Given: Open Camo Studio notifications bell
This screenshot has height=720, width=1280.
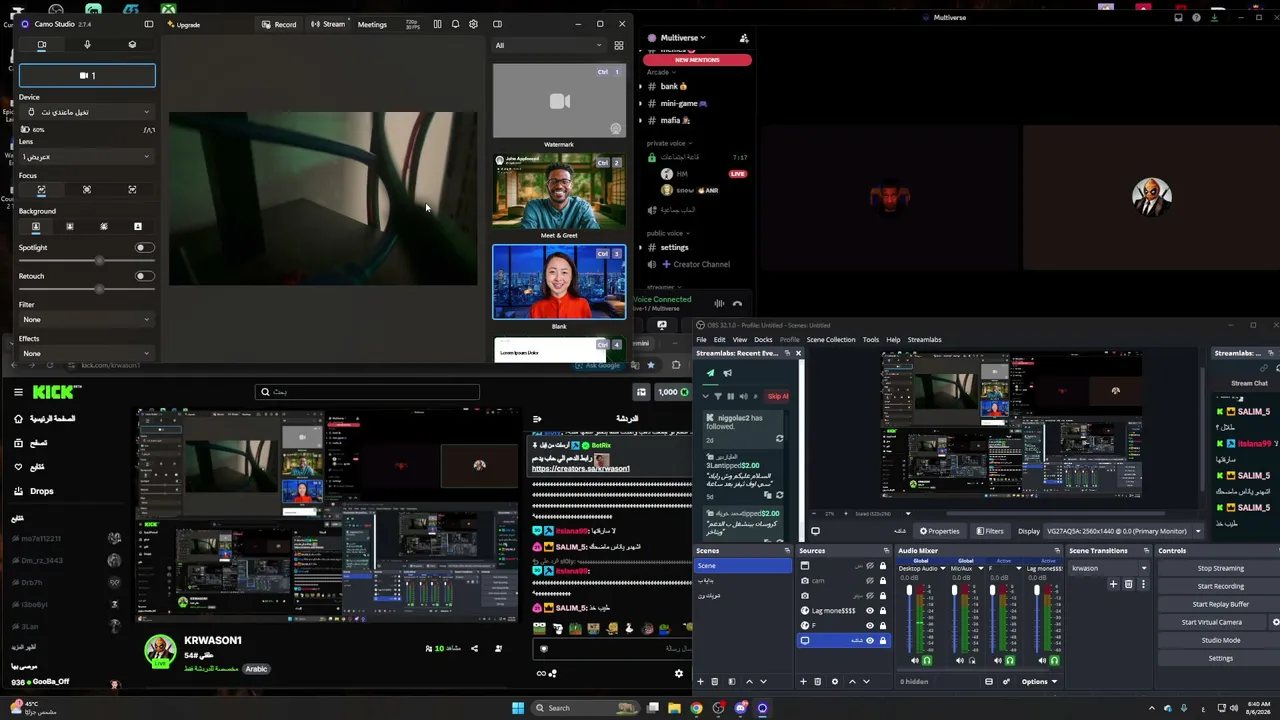Looking at the screenshot, I should 455,24.
